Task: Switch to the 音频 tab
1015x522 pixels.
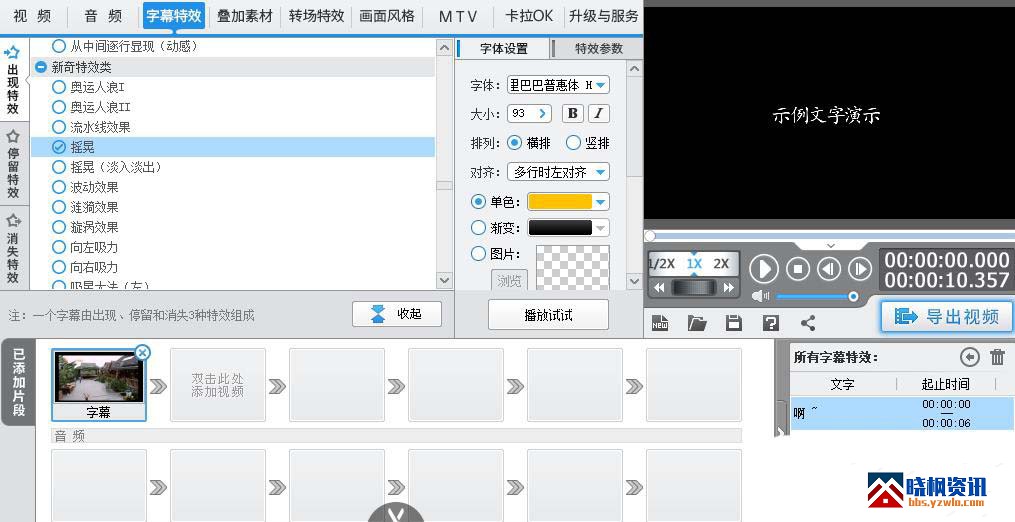Action: [x=103, y=16]
